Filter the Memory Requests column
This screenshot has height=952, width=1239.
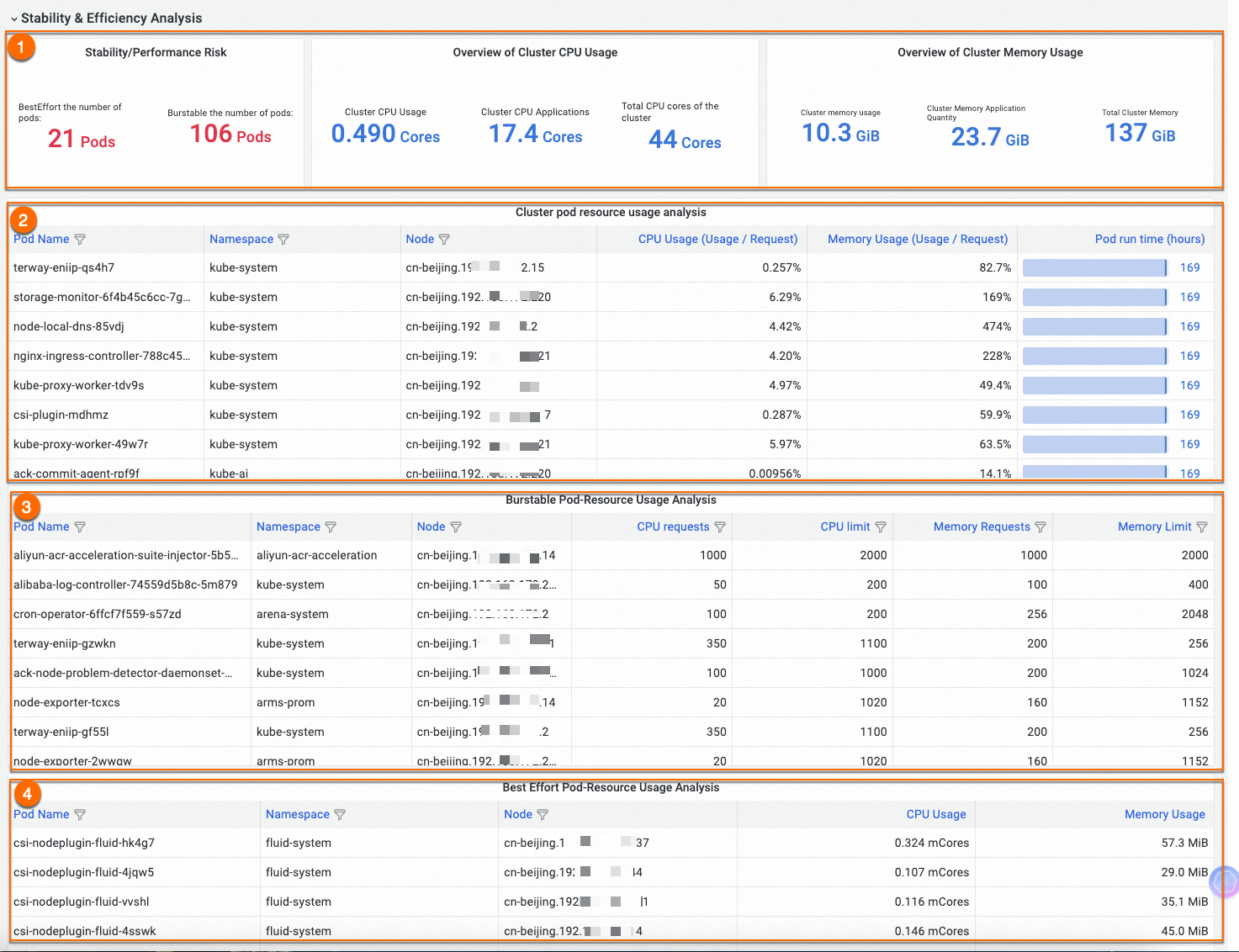click(1040, 527)
